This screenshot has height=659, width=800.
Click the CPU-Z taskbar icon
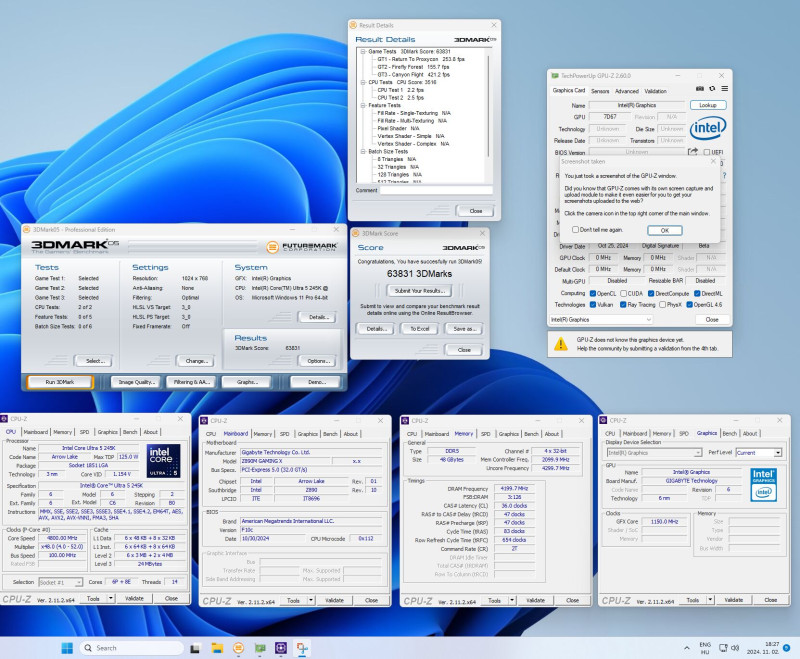281,648
